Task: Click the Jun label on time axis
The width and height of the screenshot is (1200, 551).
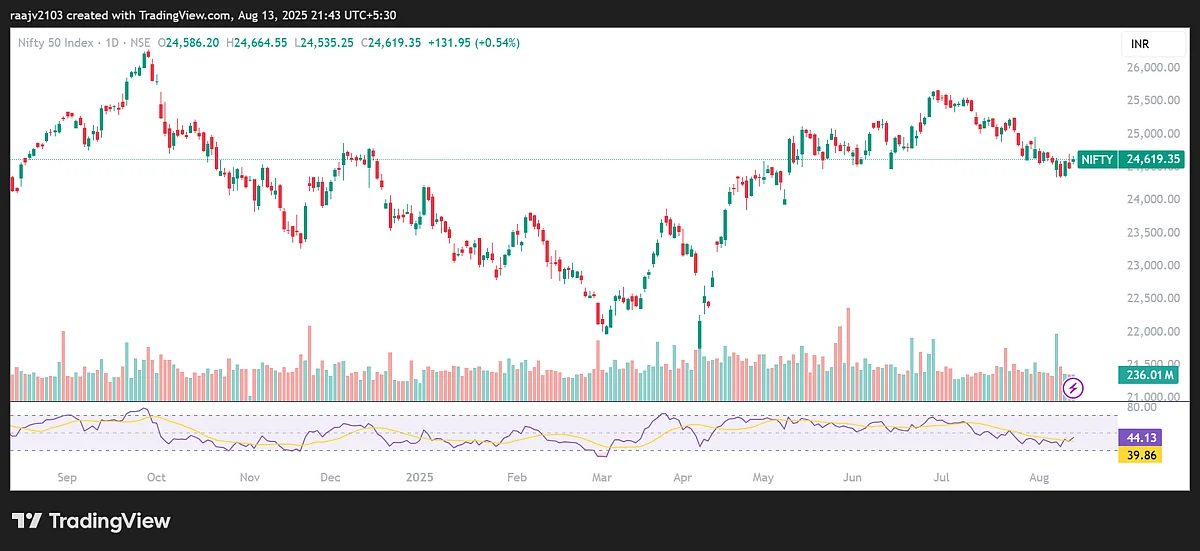Action: tap(853, 478)
